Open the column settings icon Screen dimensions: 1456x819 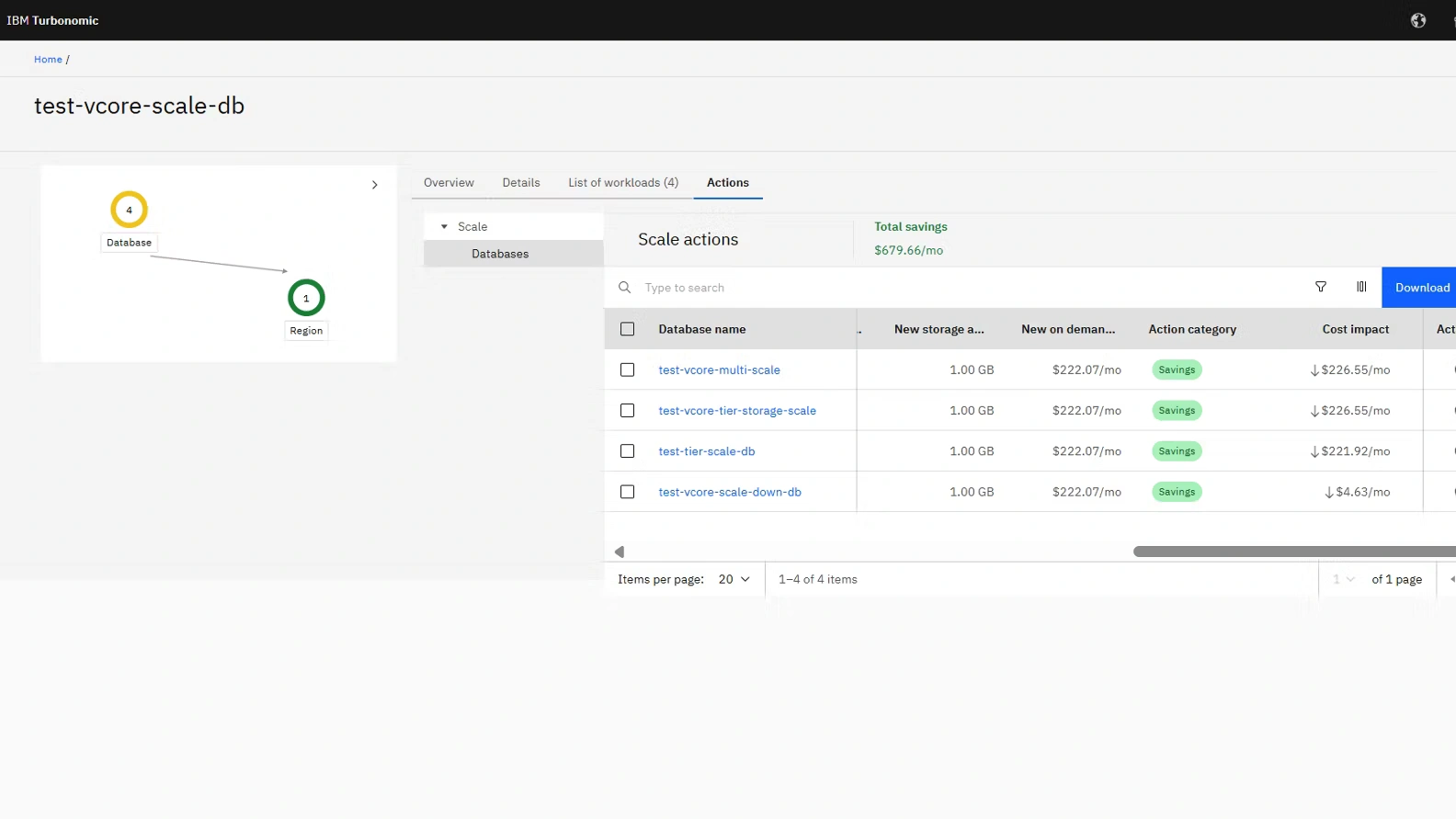tap(1361, 287)
